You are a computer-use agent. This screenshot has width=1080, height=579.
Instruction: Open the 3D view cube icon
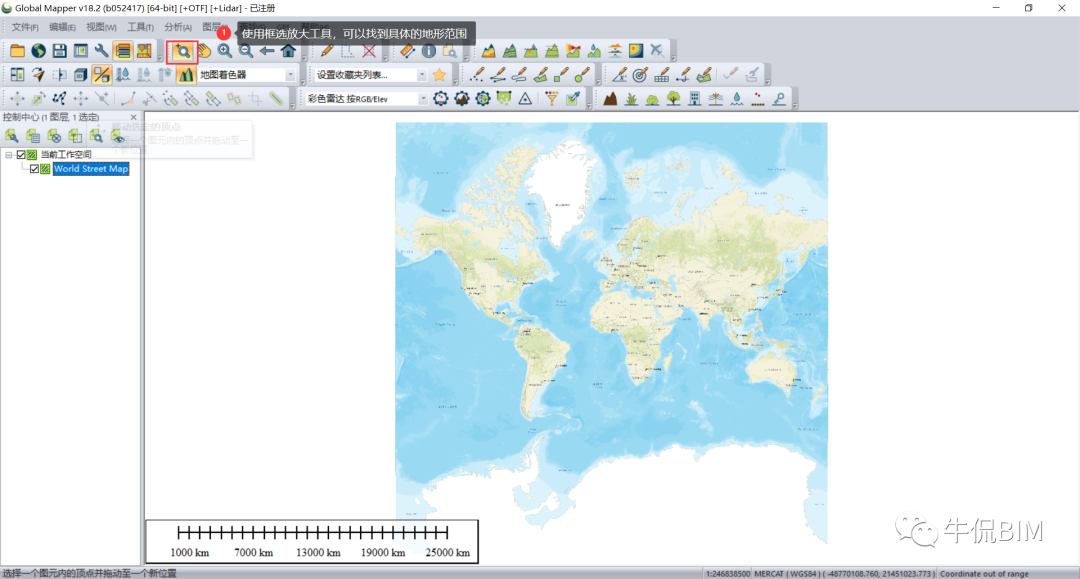pos(81,74)
